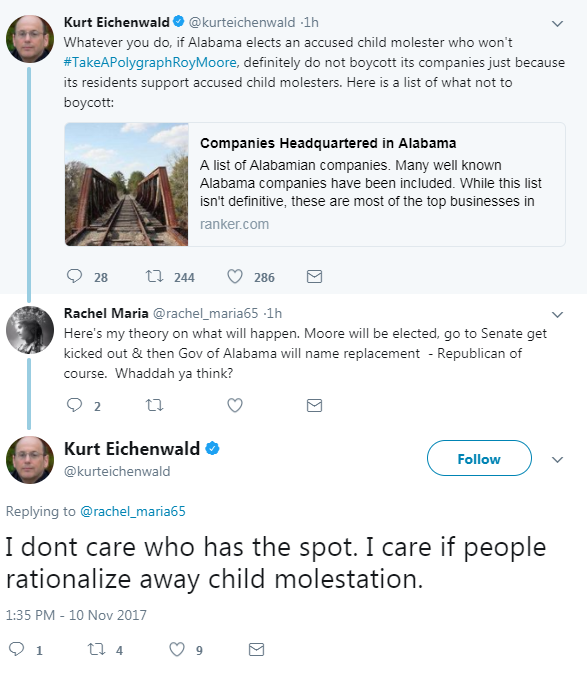Share Rachel Maria's tweet via message envelope
Image resolution: width=587 pixels, height=679 pixels.
314,405
